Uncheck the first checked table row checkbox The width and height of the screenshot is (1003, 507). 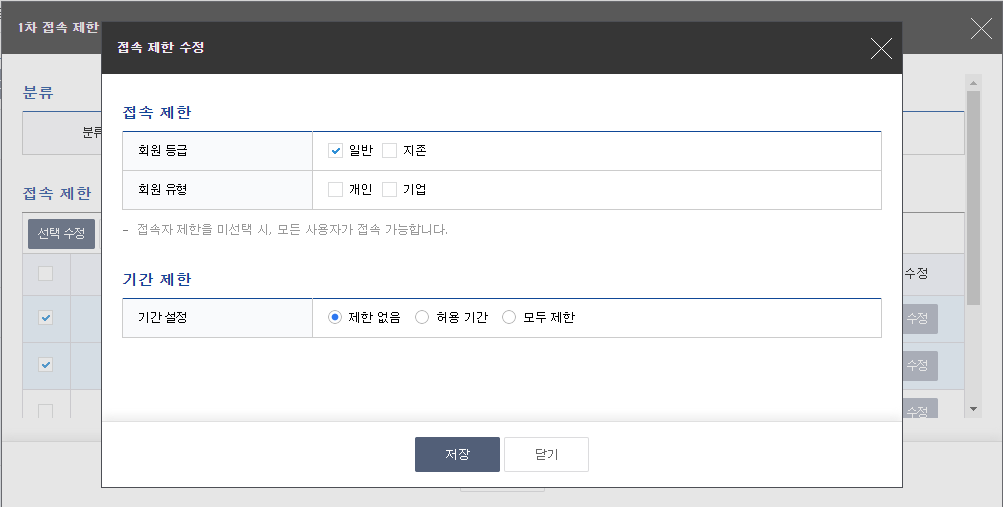pos(46,318)
